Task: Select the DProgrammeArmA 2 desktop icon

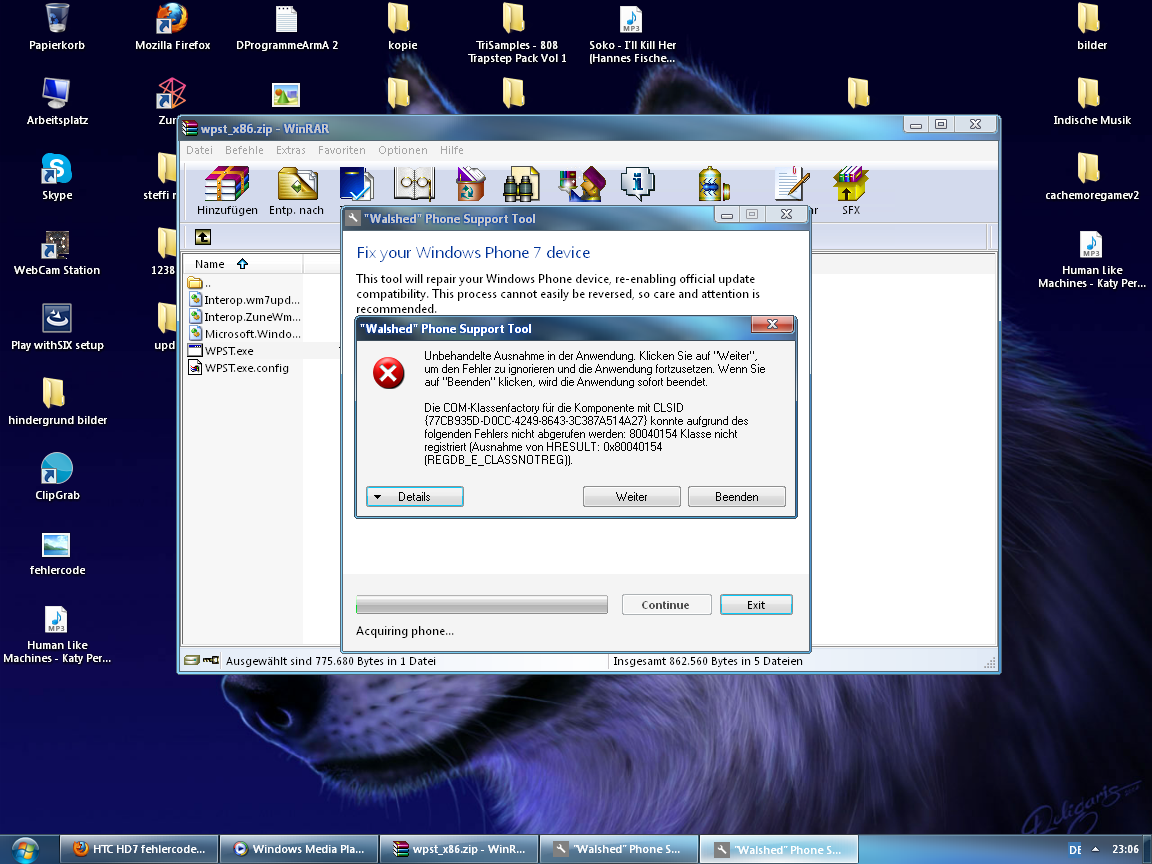Action: 287,27
